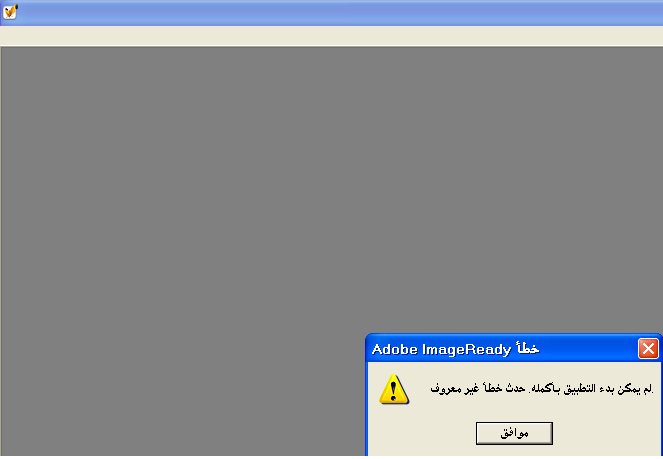Screen dimensions: 663x459
Task: Select the Adobe ImageReady title text
Action: (441, 350)
